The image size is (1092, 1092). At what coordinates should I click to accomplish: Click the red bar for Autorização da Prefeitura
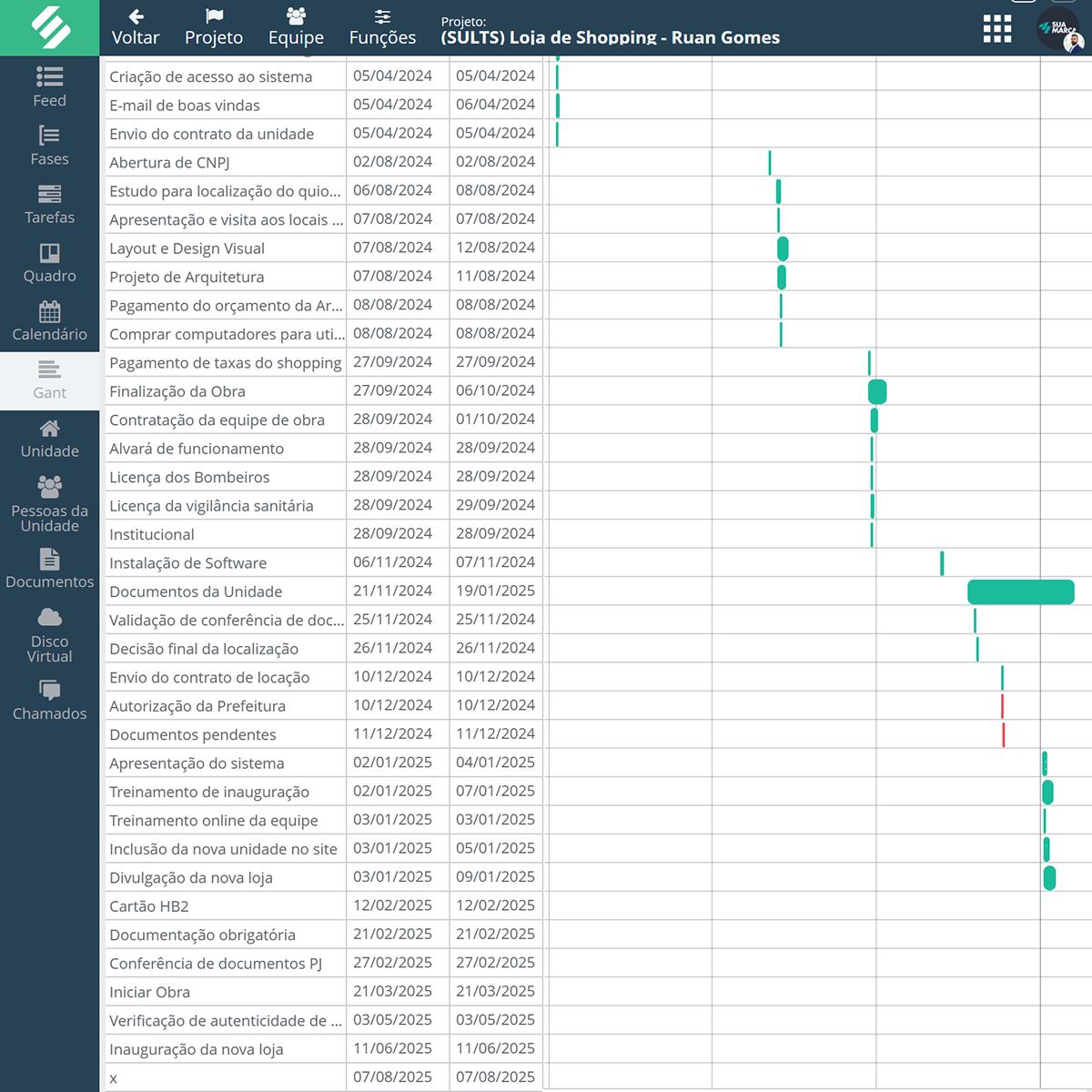click(x=1003, y=705)
